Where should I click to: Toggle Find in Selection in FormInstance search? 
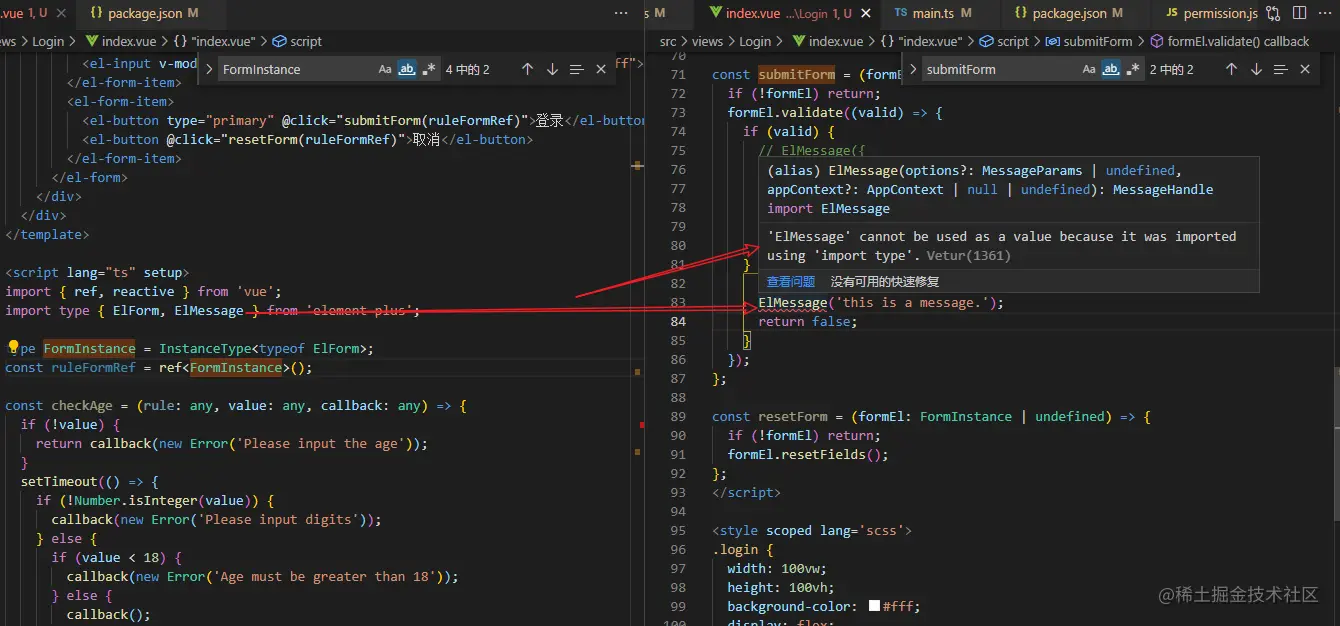[576, 70]
